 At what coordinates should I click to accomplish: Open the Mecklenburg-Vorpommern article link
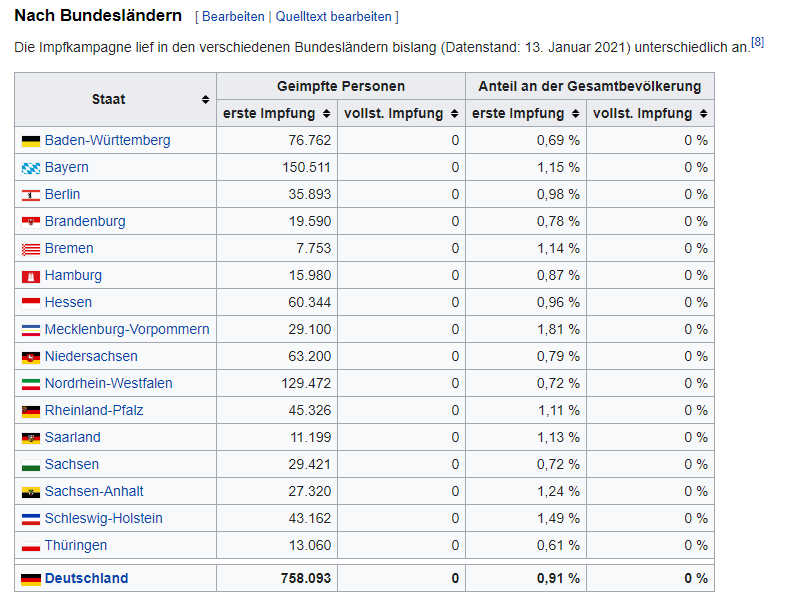click(x=127, y=330)
